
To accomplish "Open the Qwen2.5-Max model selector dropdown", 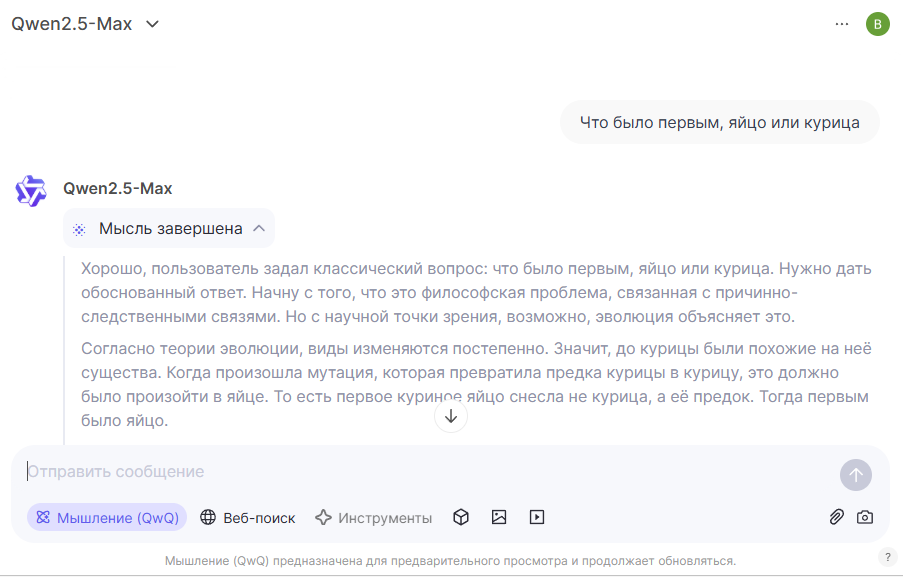I will (x=86, y=24).
